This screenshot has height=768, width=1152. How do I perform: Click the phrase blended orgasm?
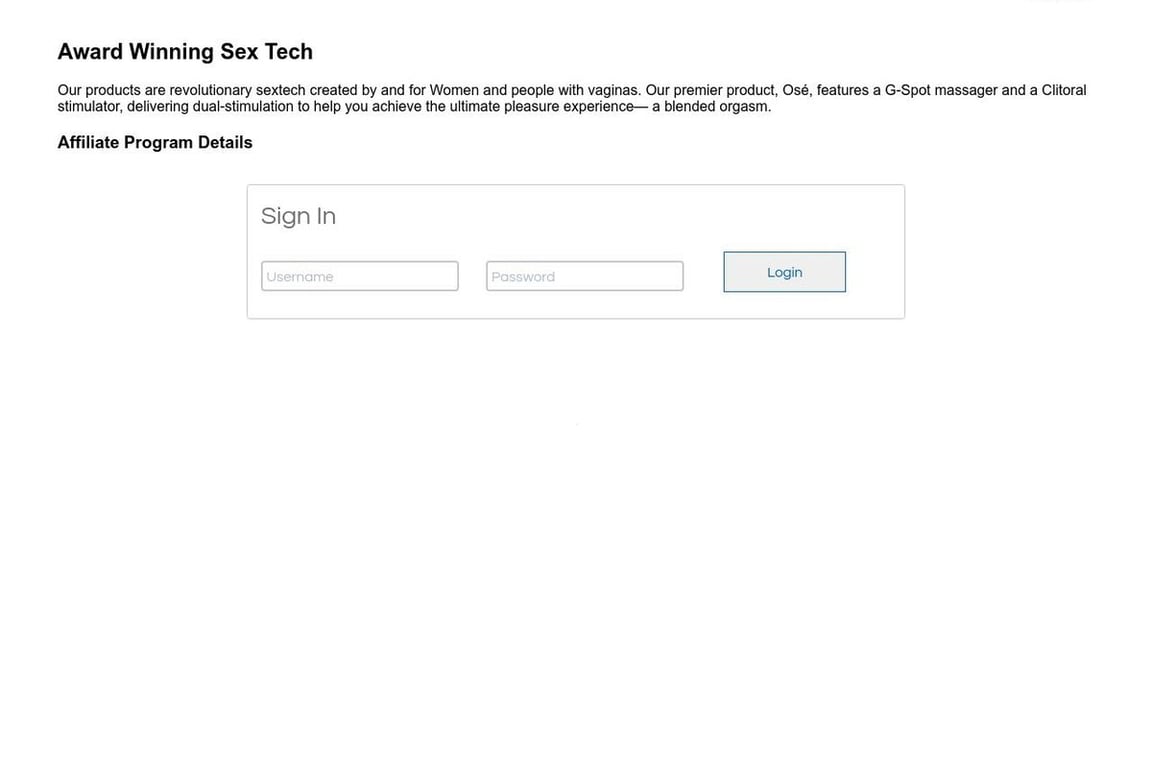pyautogui.click(x=717, y=107)
